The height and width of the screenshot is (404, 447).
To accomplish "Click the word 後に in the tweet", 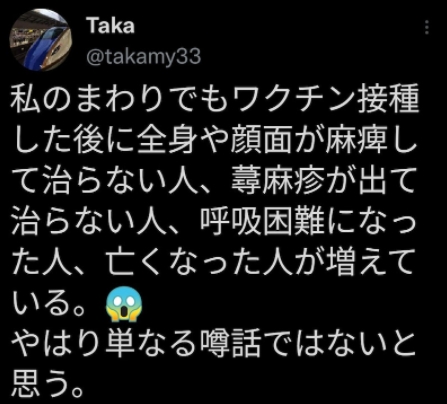I will (x=106, y=140).
